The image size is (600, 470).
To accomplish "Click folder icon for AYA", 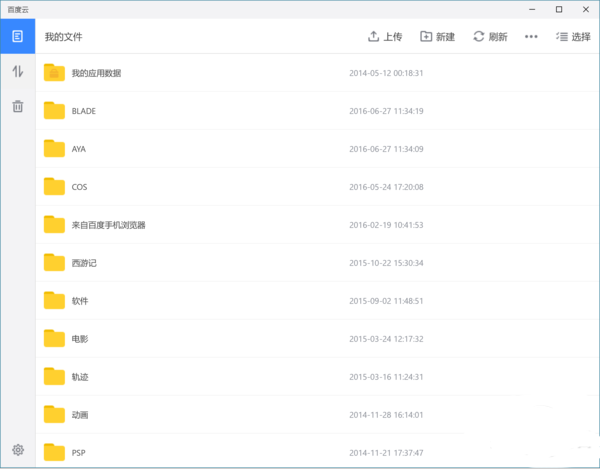I will point(54,148).
